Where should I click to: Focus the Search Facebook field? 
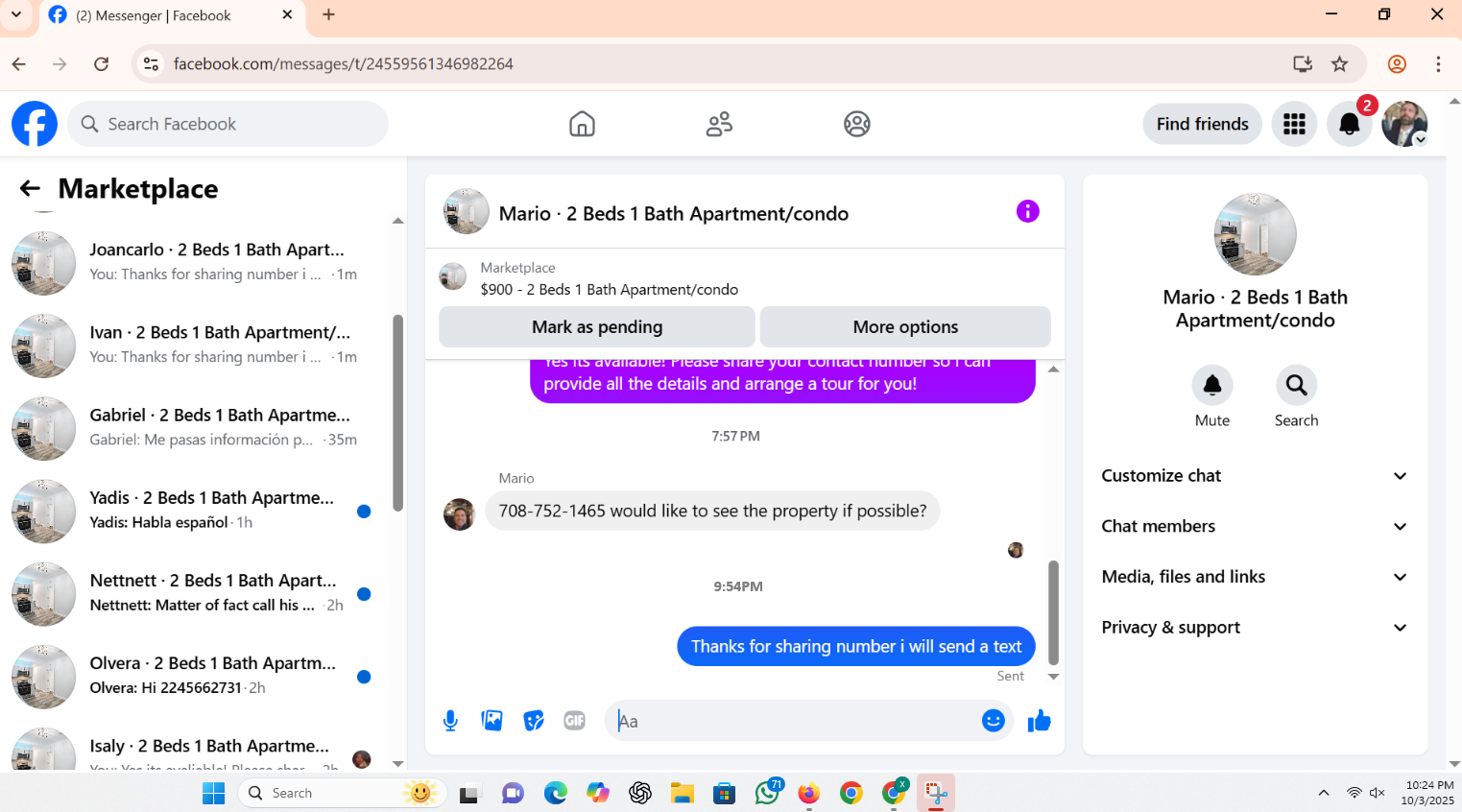click(228, 124)
